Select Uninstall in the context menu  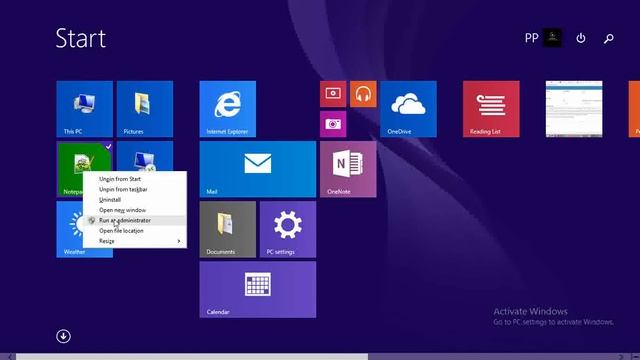click(x=135, y=200)
